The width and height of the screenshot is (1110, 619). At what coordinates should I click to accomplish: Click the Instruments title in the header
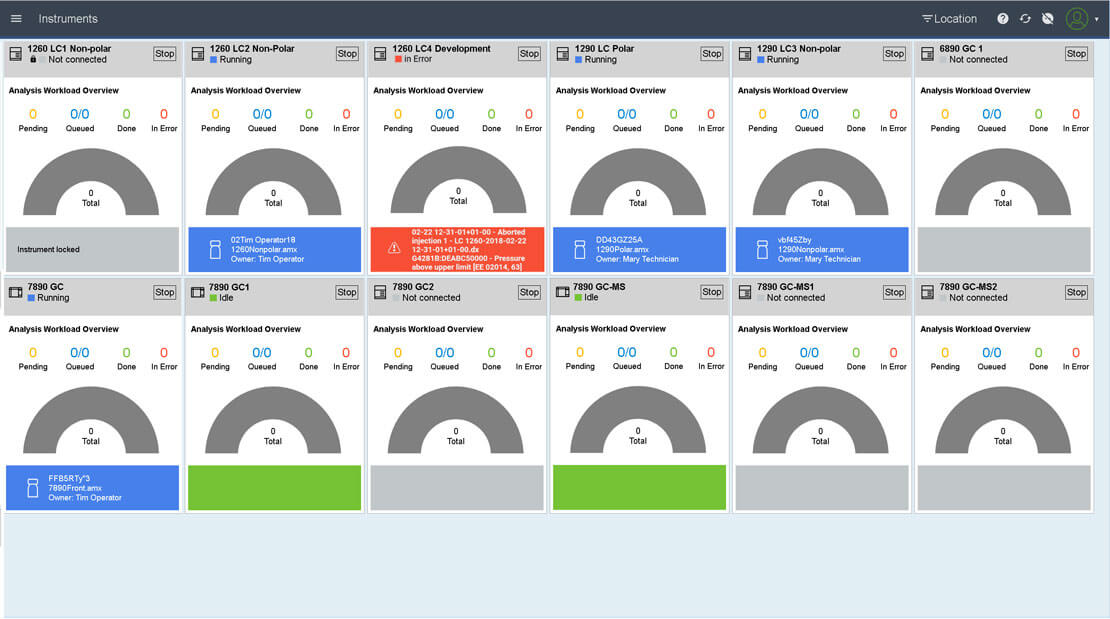pos(68,18)
